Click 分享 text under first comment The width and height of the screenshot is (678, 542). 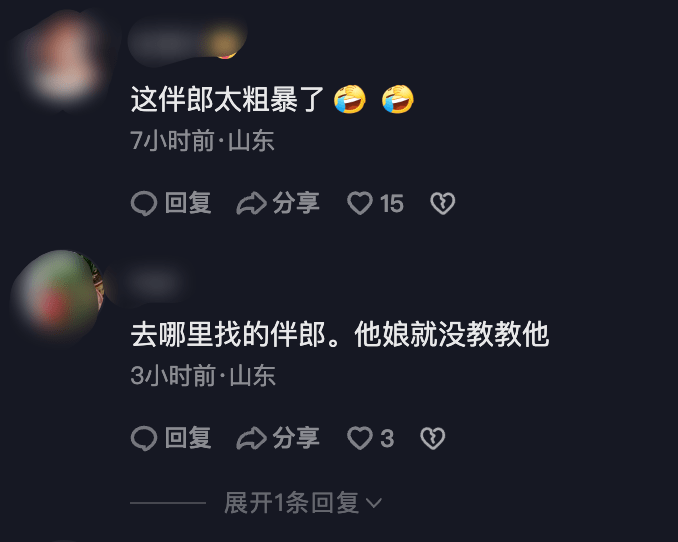[296, 203]
